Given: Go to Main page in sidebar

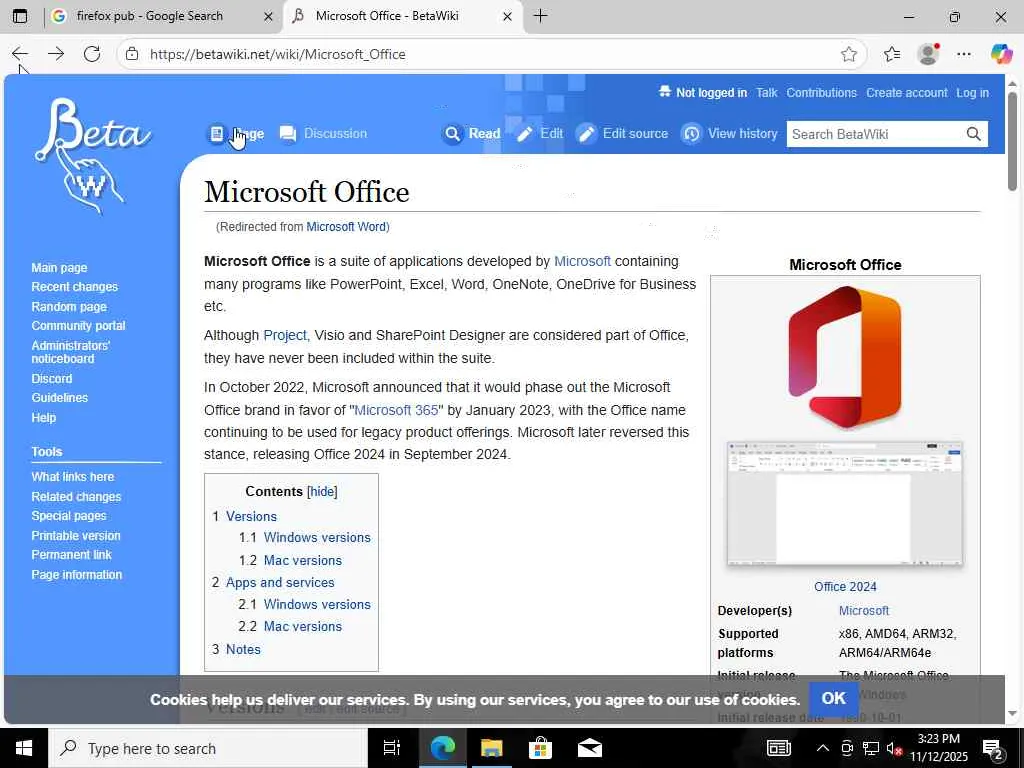Looking at the screenshot, I should click(x=59, y=268).
